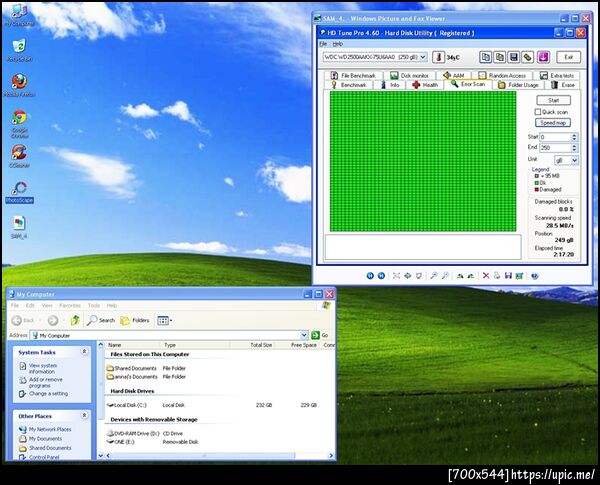Image resolution: width=600 pixels, height=485 pixels.
Task: Click the Go button in My Computer
Action: pyautogui.click(x=320, y=335)
